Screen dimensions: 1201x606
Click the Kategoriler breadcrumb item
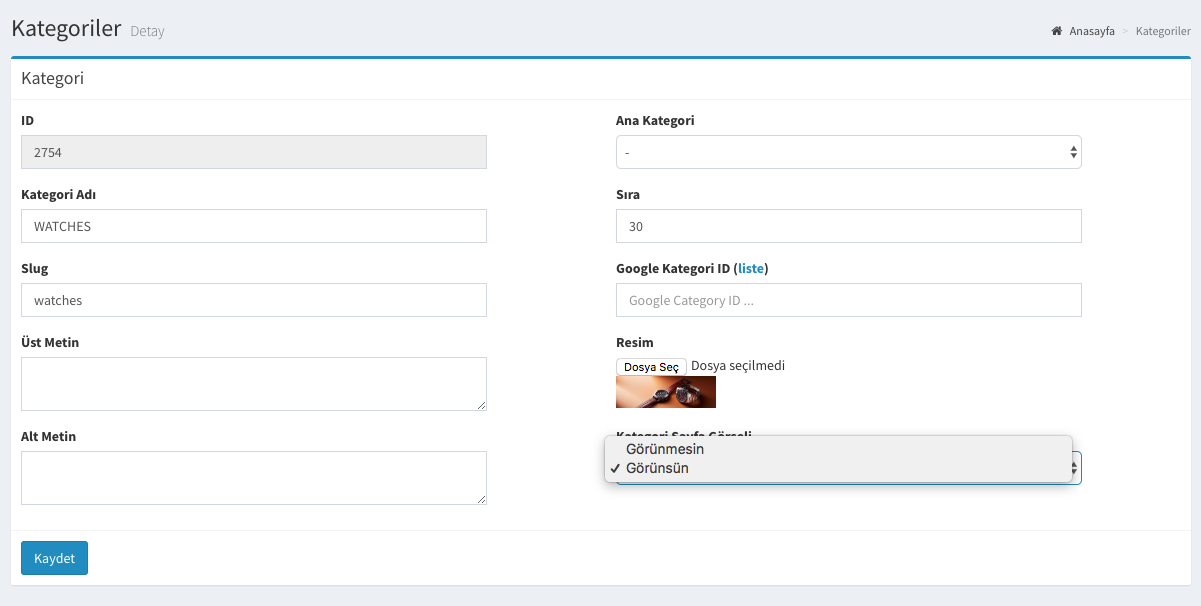click(1163, 31)
